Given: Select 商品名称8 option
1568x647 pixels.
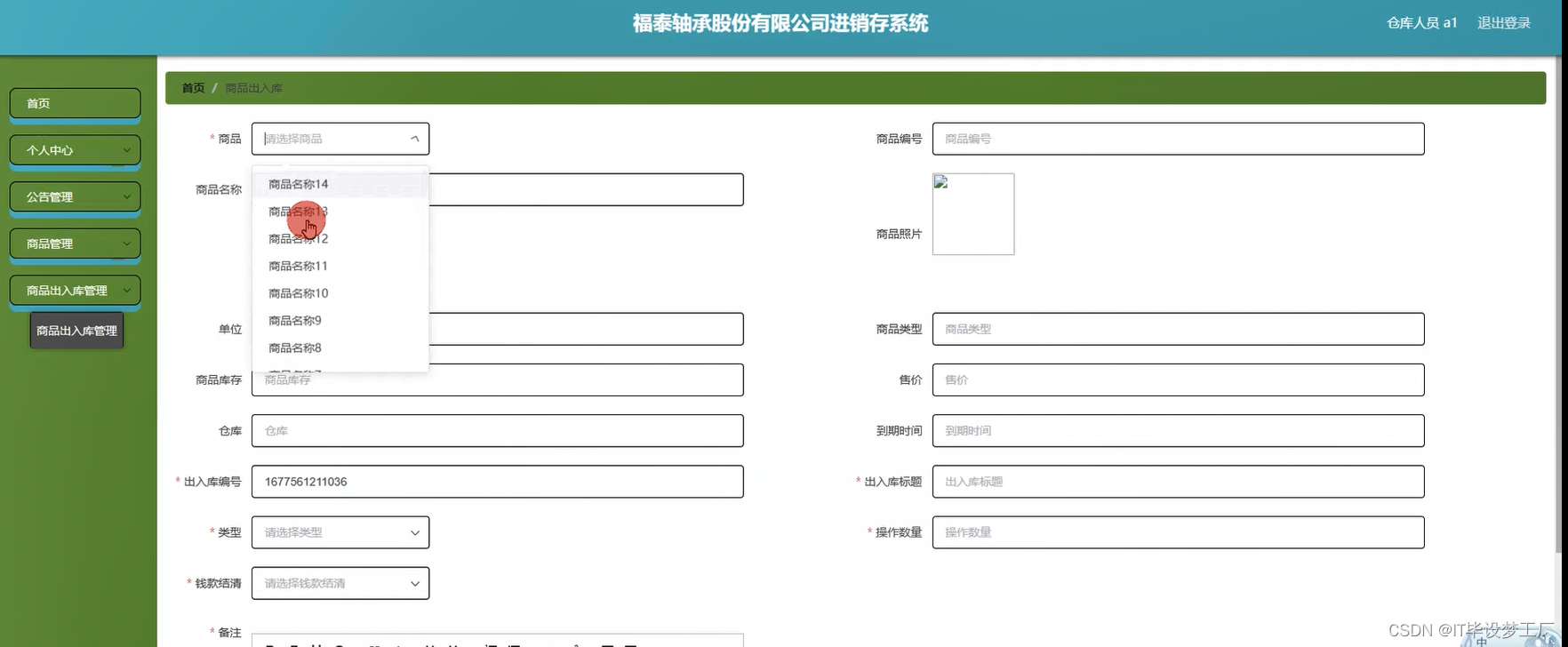Looking at the screenshot, I should [x=340, y=347].
